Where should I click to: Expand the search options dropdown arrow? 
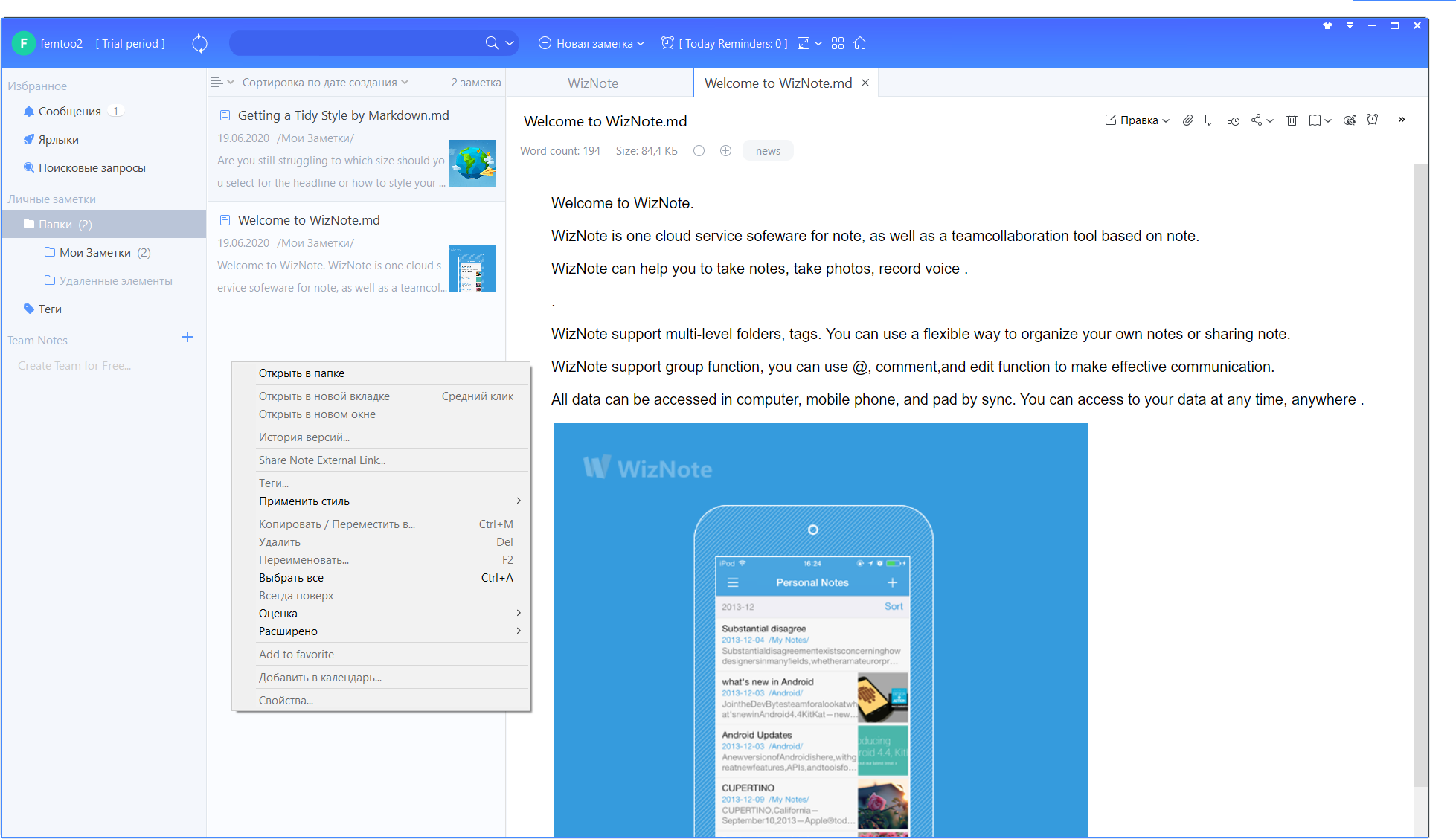(x=510, y=43)
